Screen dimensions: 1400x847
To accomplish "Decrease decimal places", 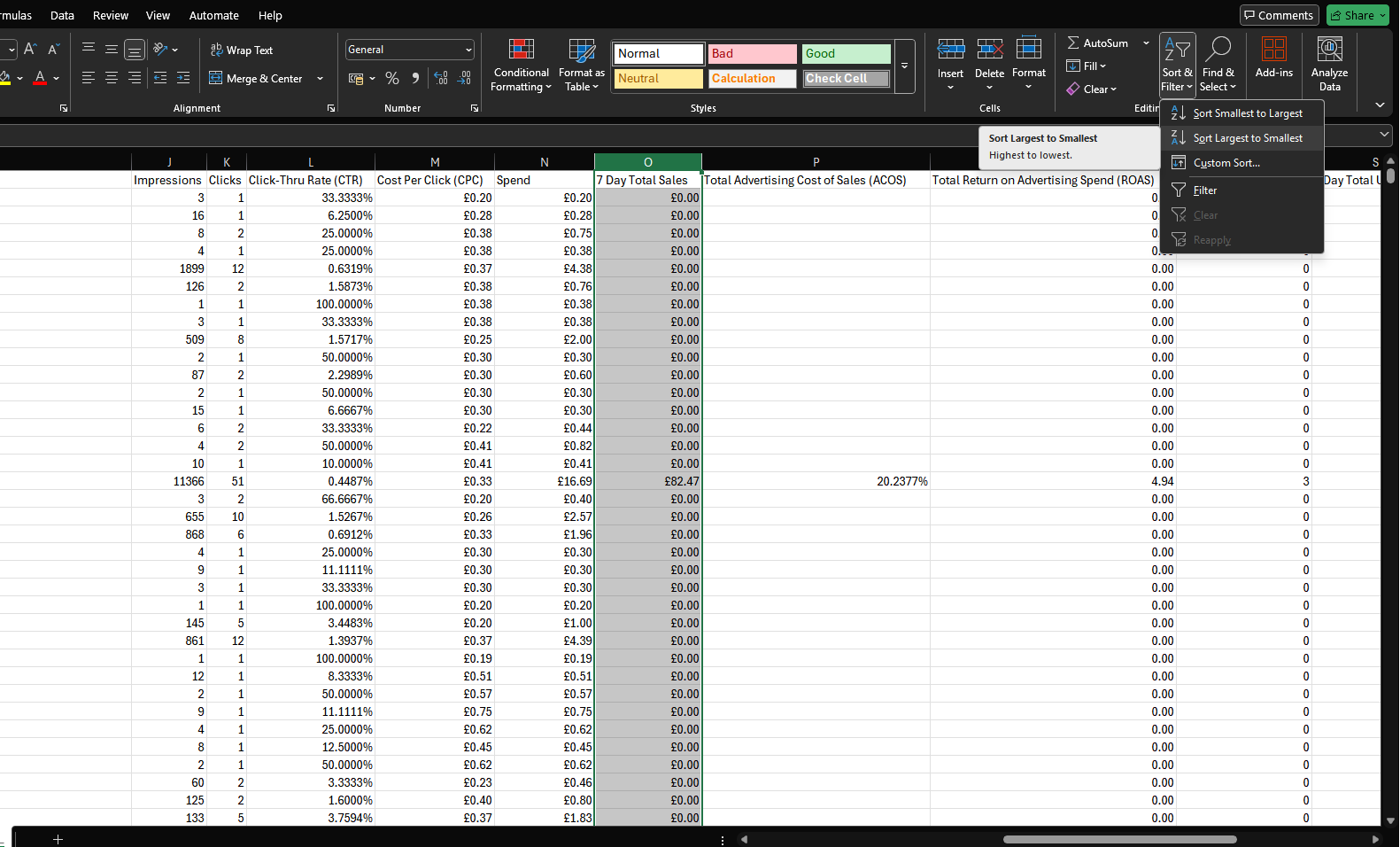I will (464, 79).
